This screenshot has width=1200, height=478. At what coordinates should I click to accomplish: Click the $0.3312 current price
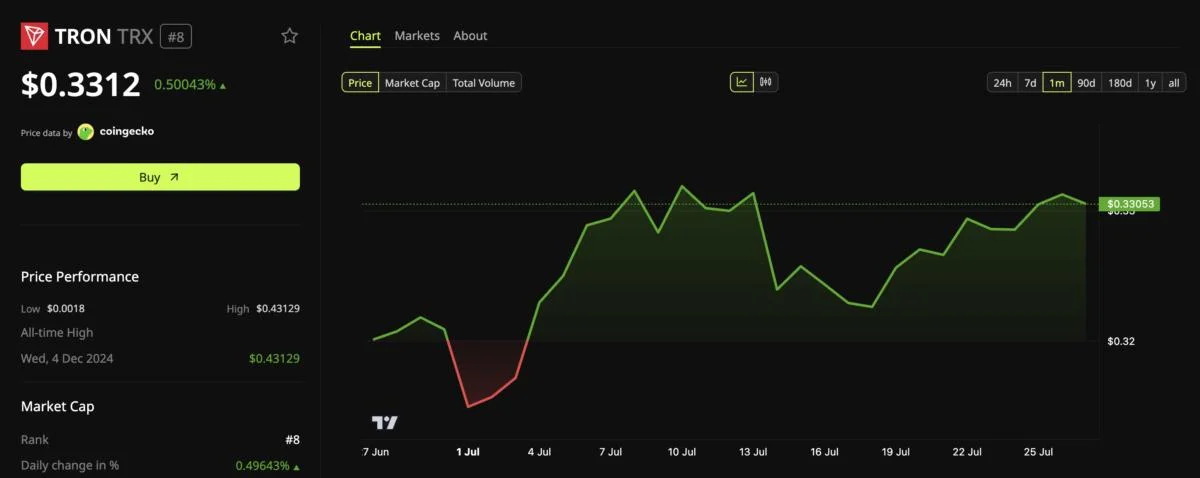tap(81, 84)
